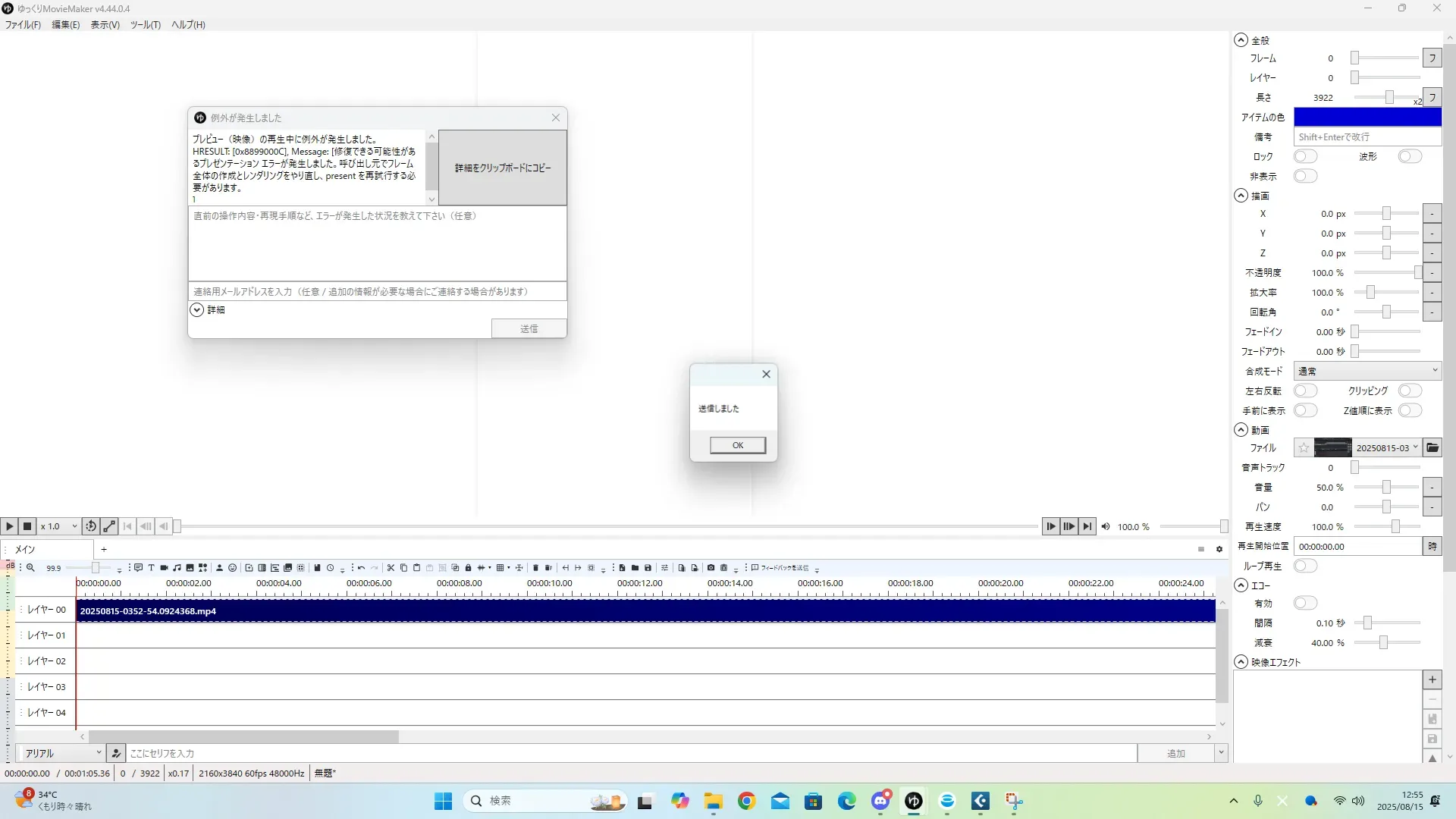Open the 合成モード dropdown
Screen dimensions: 1456x819
pyautogui.click(x=1367, y=371)
